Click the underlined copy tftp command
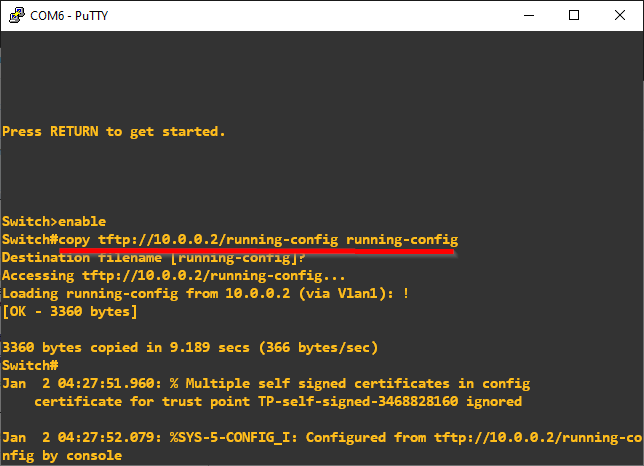This screenshot has height=466, width=644. point(258,240)
